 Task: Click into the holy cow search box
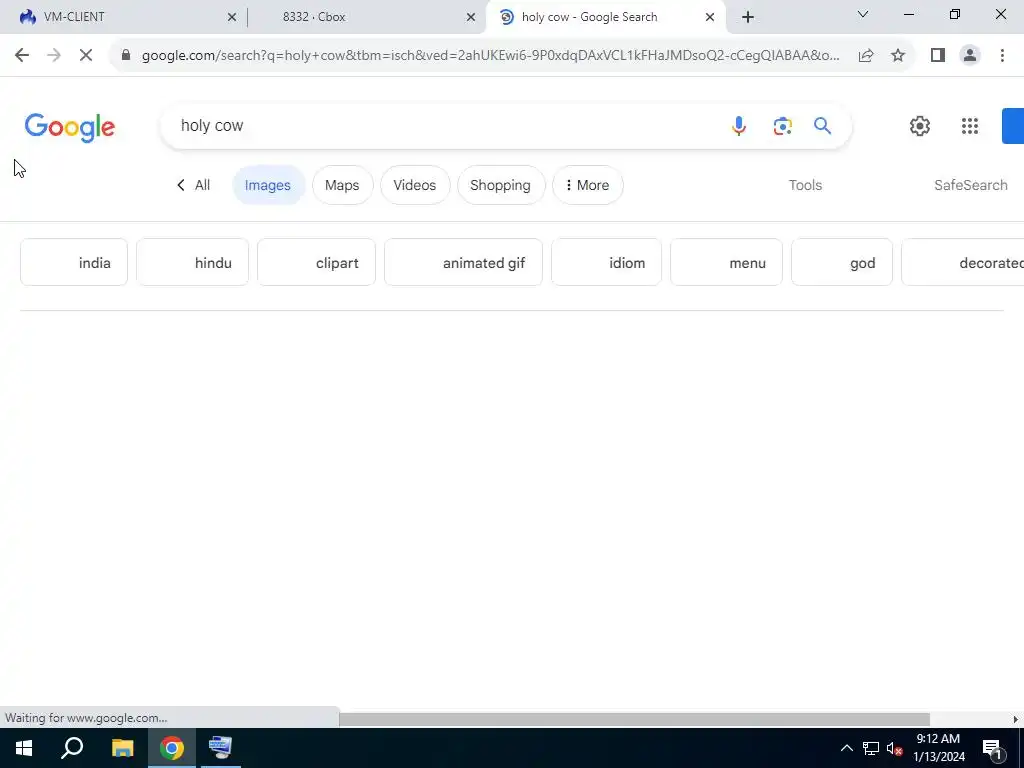444,125
